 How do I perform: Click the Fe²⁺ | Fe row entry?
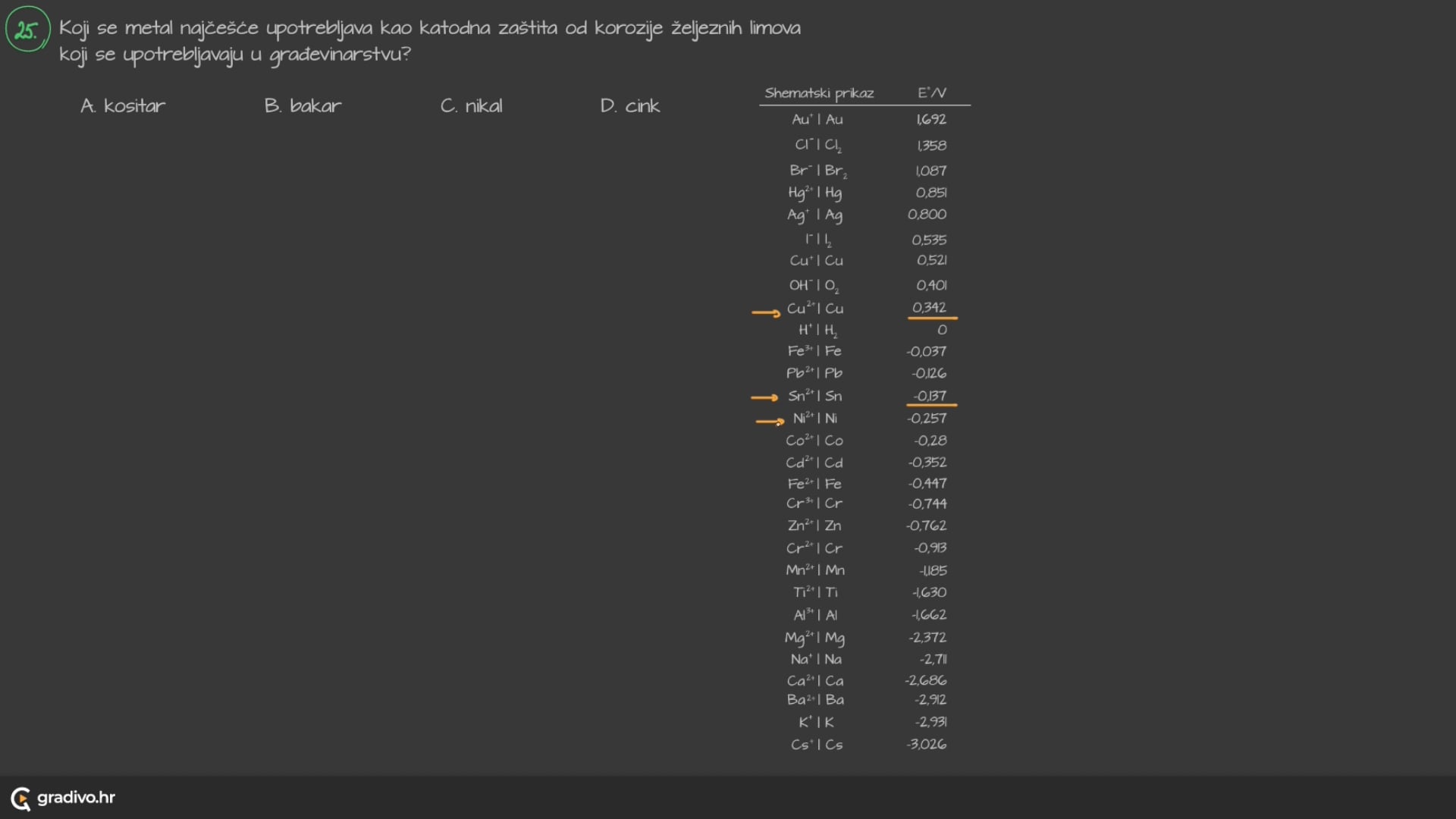click(814, 484)
